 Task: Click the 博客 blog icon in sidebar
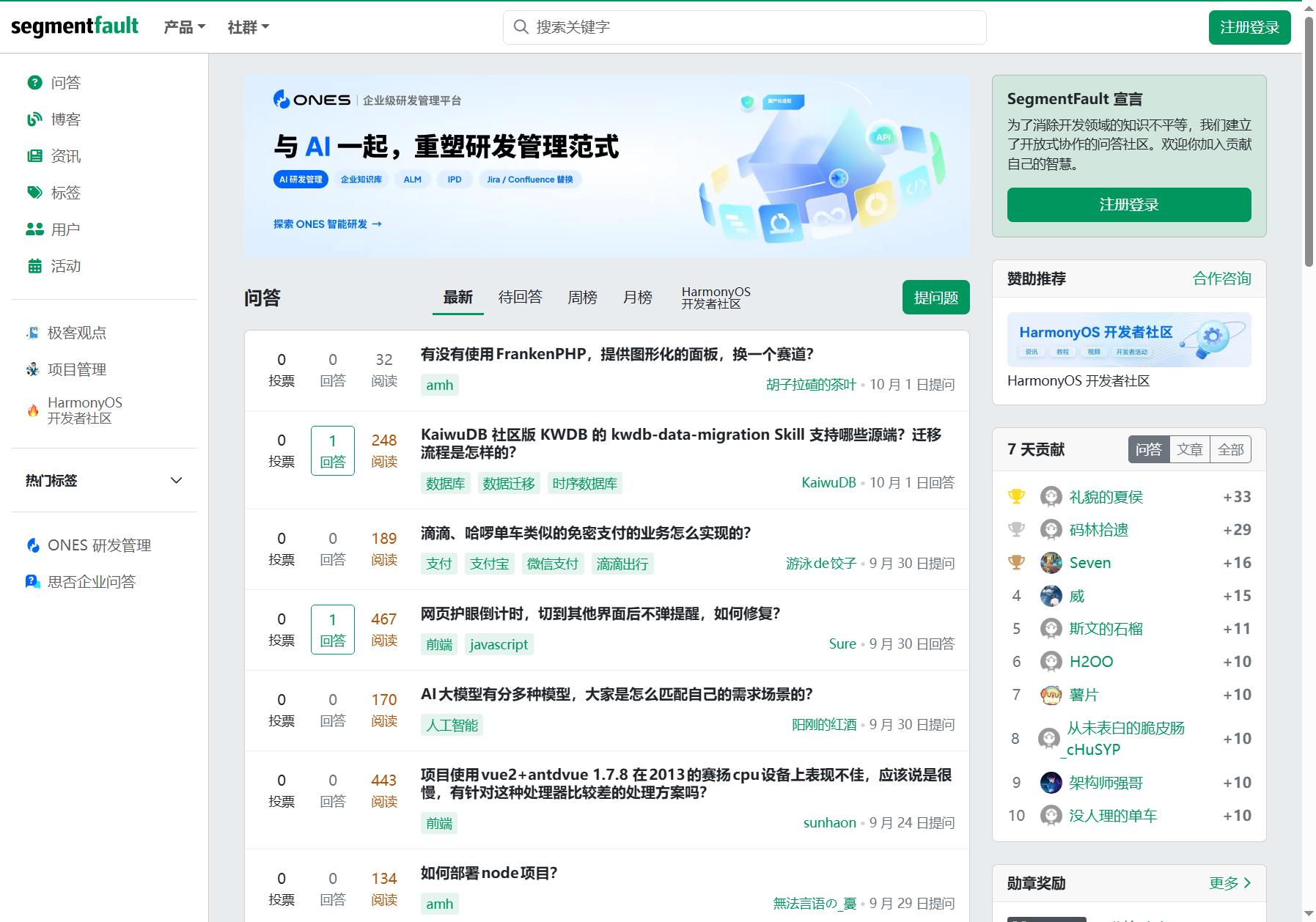(x=34, y=119)
